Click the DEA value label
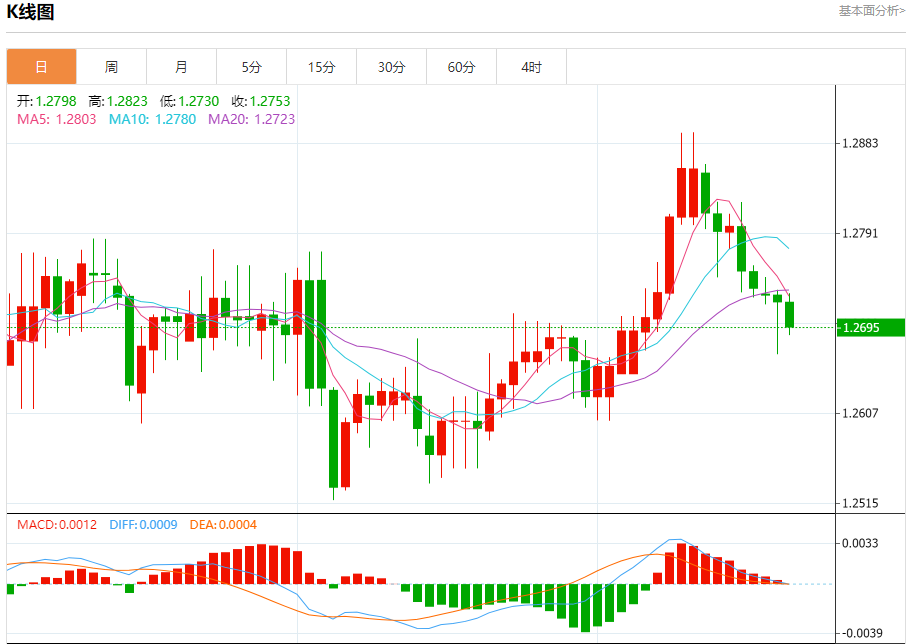This screenshot has height=644, width=912. pos(223,525)
